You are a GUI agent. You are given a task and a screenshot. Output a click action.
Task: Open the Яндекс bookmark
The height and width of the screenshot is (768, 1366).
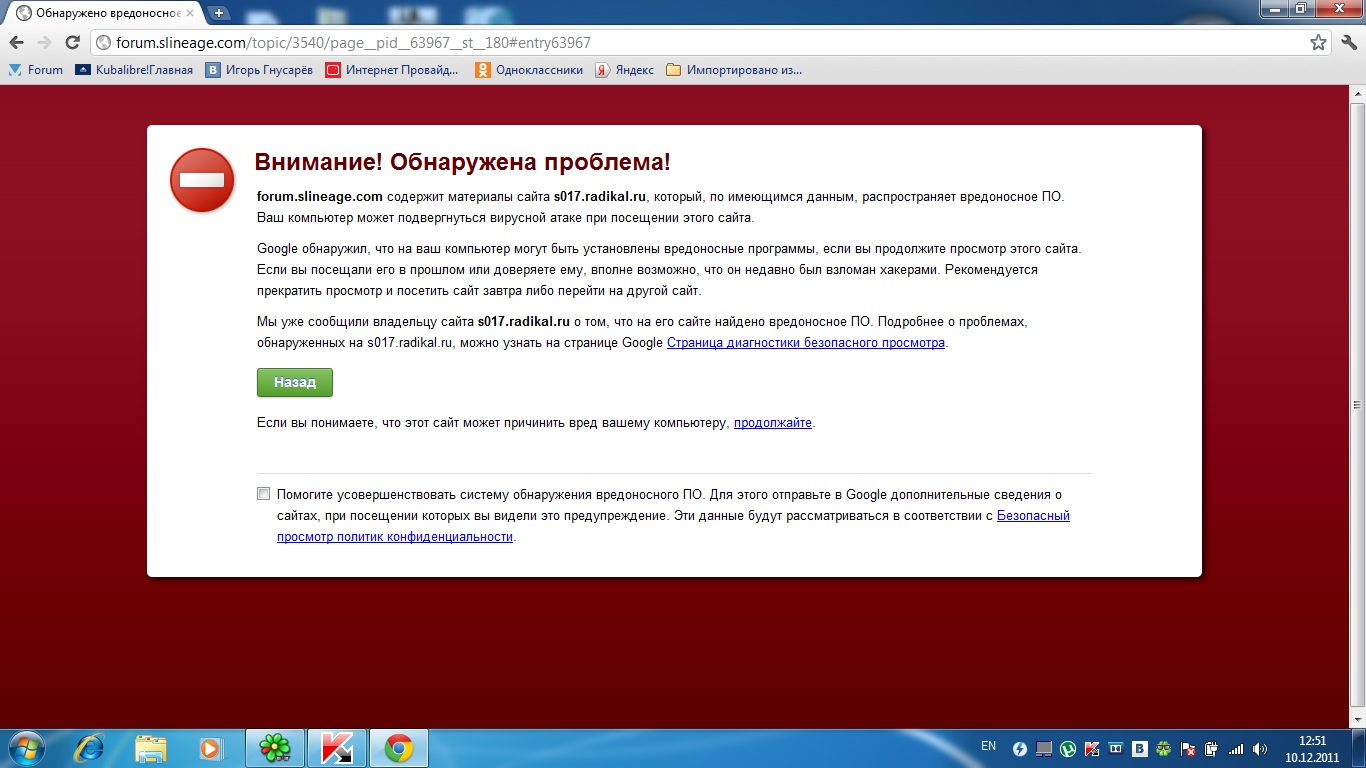(625, 70)
